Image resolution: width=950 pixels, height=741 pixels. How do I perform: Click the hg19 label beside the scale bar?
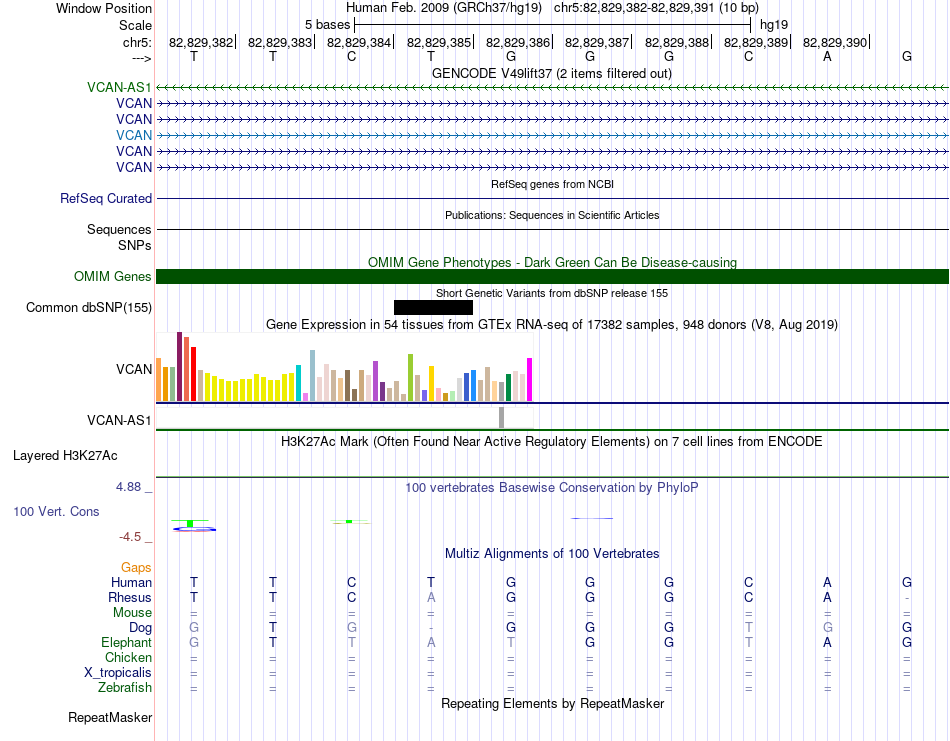[x=774, y=25]
